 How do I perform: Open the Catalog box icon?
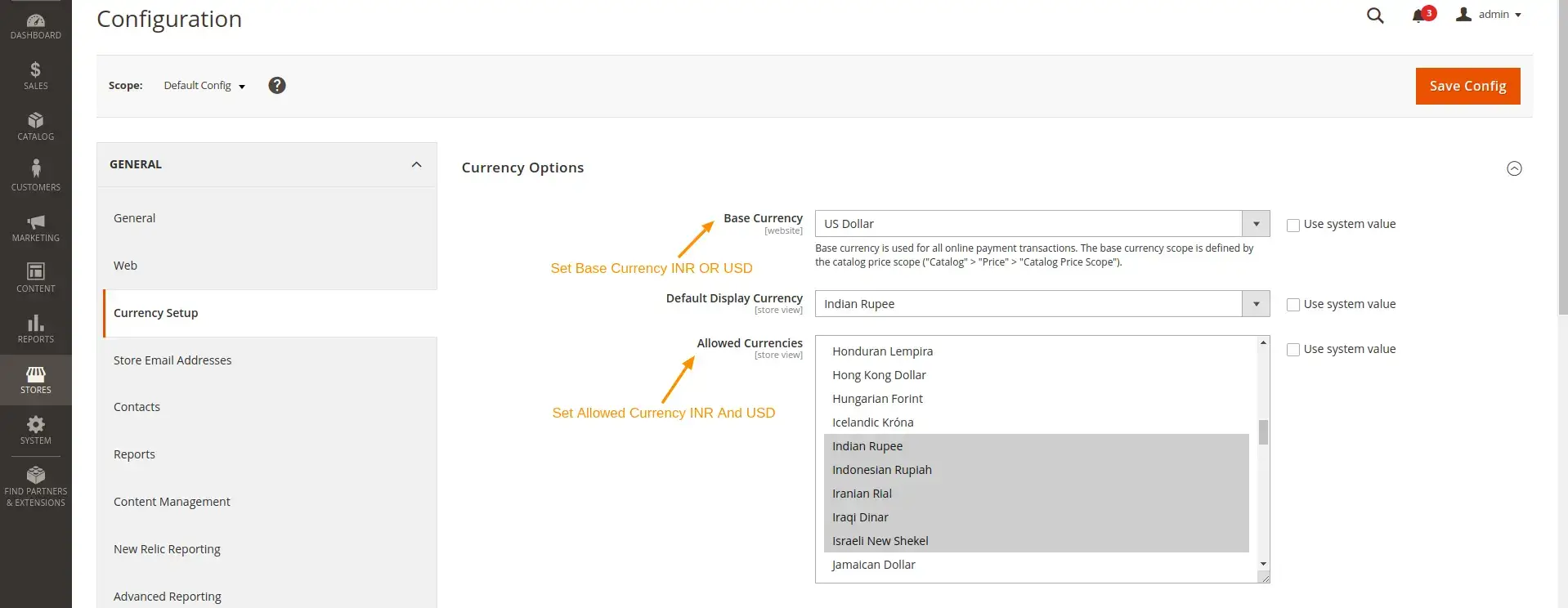(x=35, y=120)
